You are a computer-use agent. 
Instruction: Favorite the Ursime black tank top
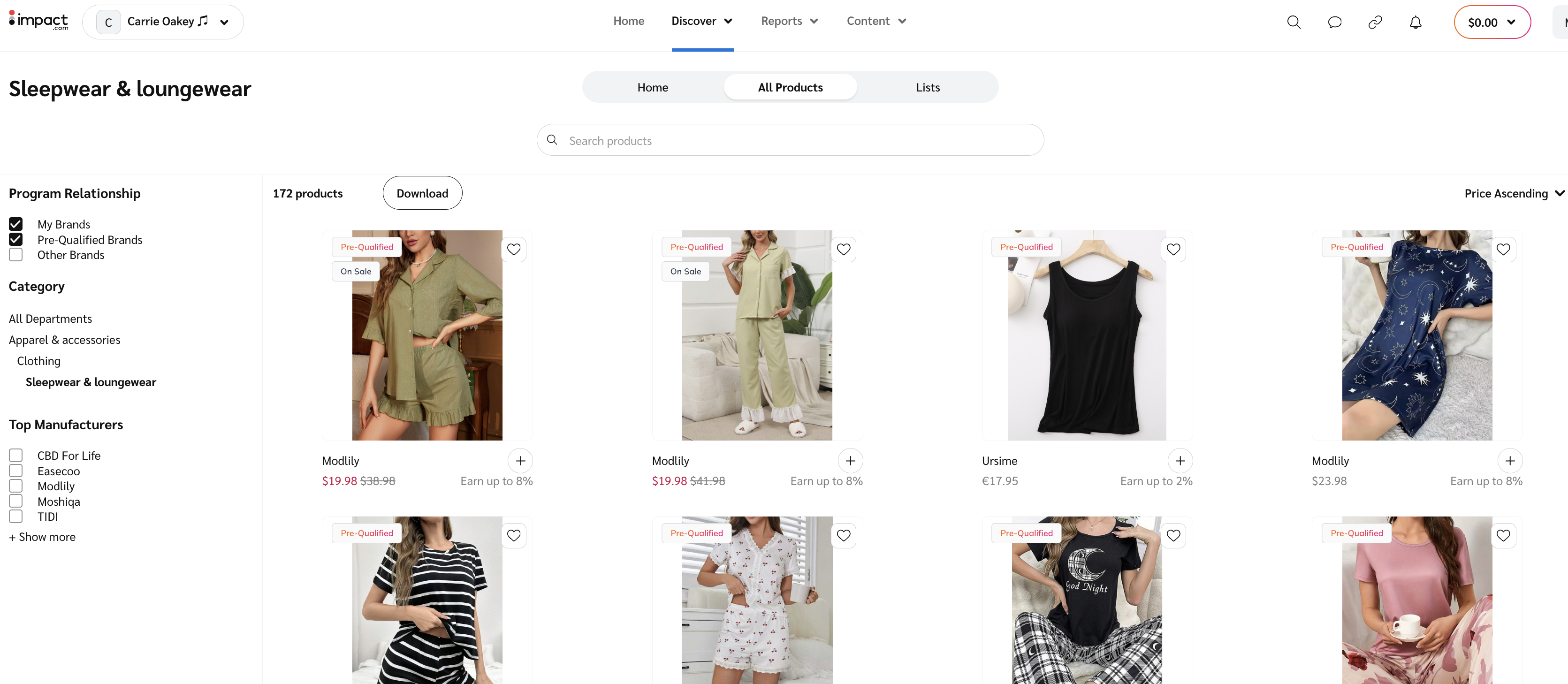tap(1173, 249)
